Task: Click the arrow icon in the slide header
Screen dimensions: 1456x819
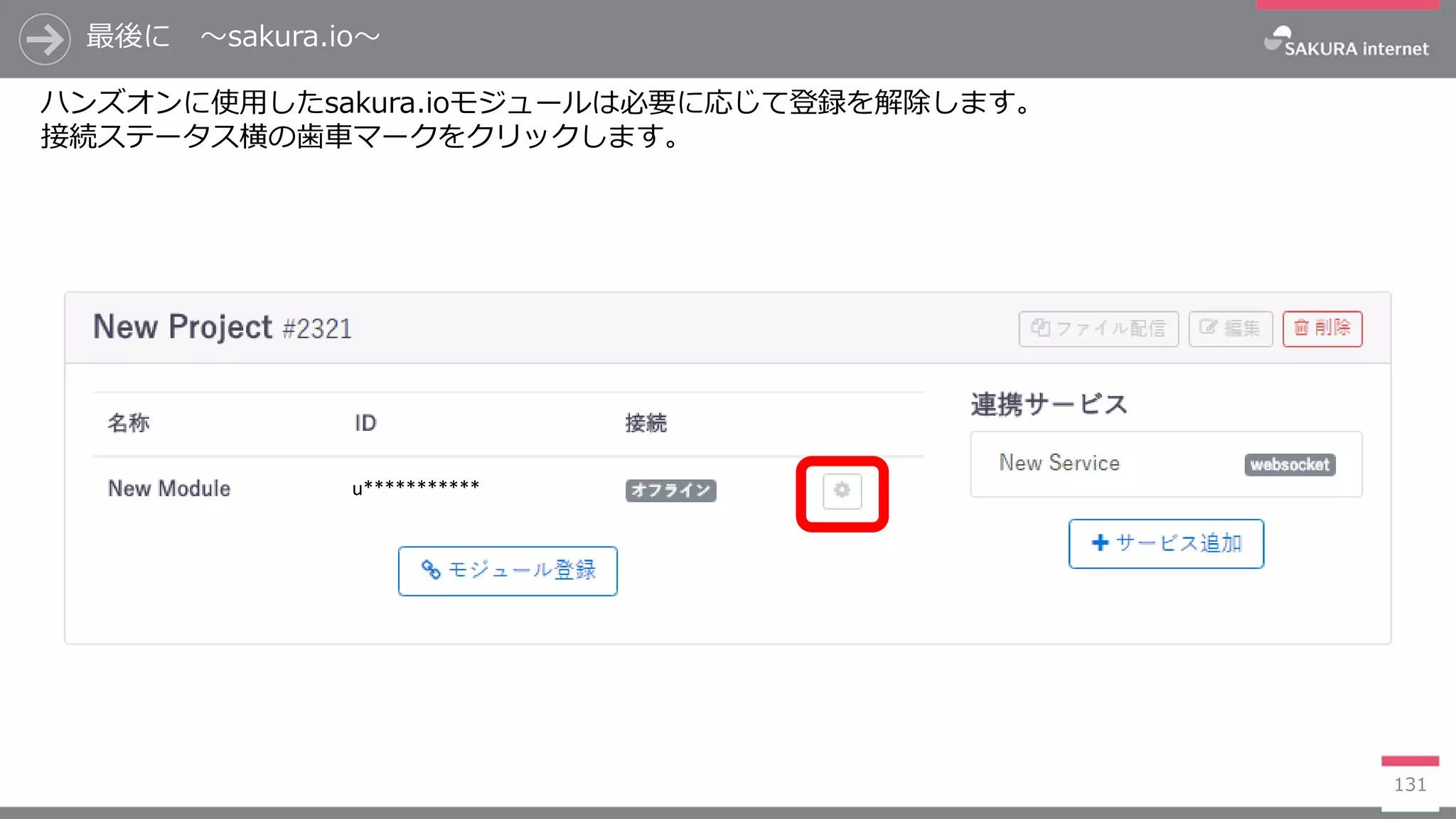Action: (x=45, y=39)
